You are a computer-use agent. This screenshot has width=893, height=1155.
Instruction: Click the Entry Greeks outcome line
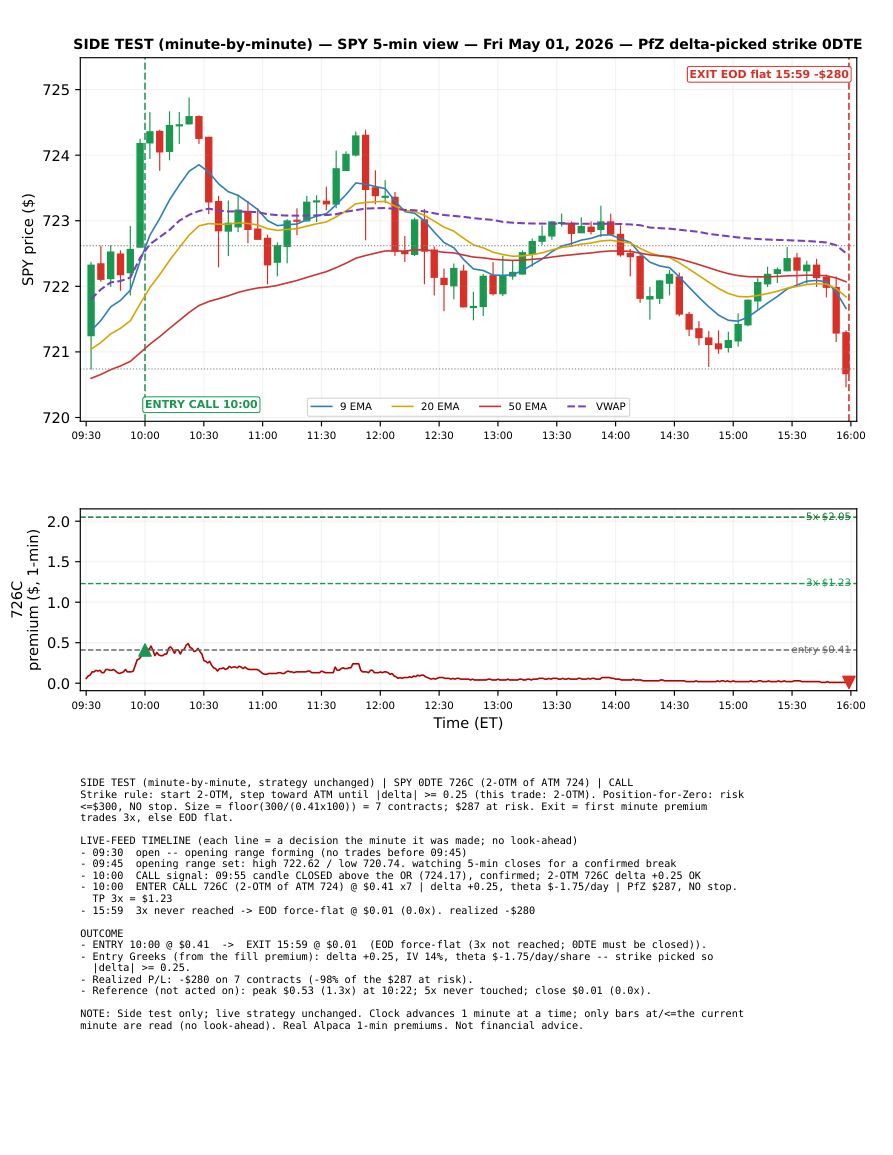[x=396, y=962]
